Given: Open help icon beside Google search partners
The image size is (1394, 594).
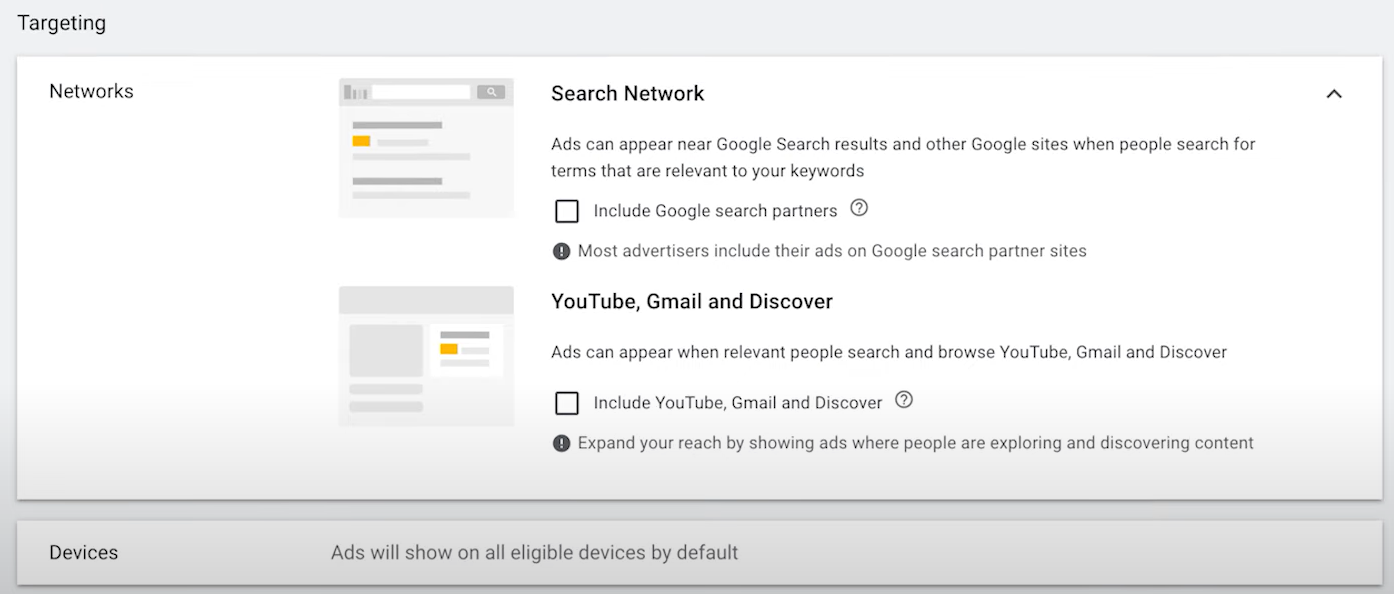Looking at the screenshot, I should pos(859,209).
